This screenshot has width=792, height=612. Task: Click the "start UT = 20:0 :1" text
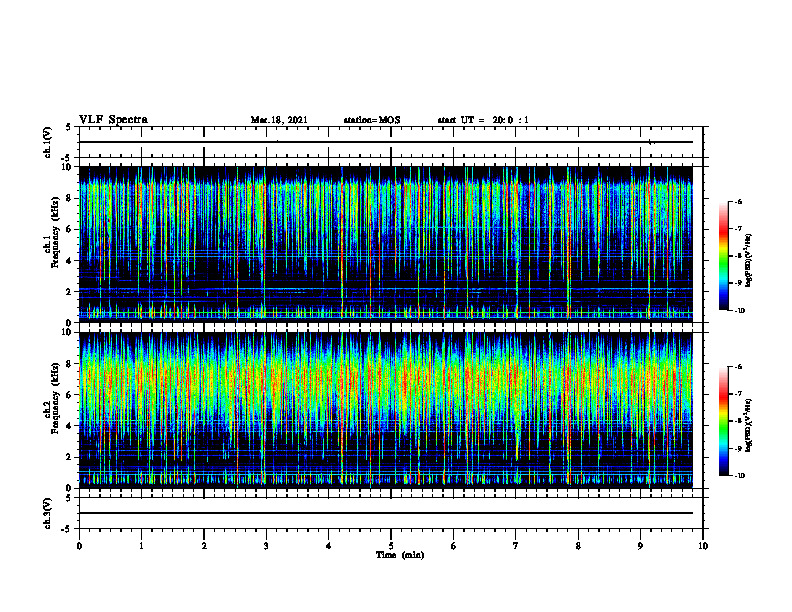click(x=483, y=120)
